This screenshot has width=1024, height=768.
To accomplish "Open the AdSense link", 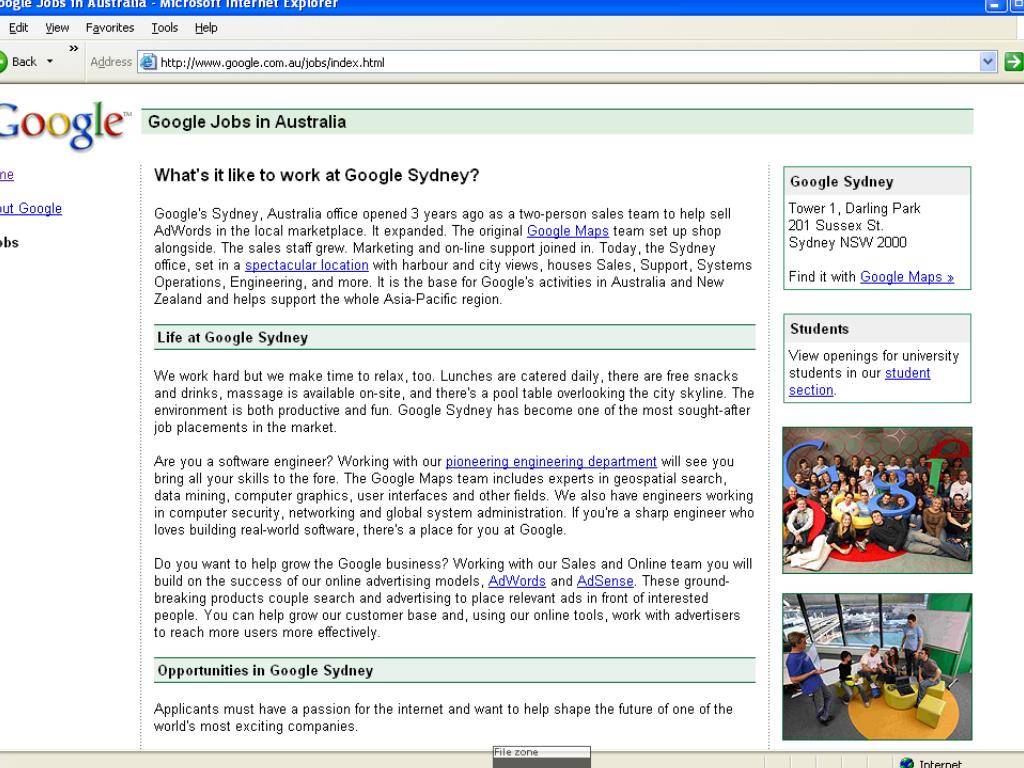I will 605,581.
